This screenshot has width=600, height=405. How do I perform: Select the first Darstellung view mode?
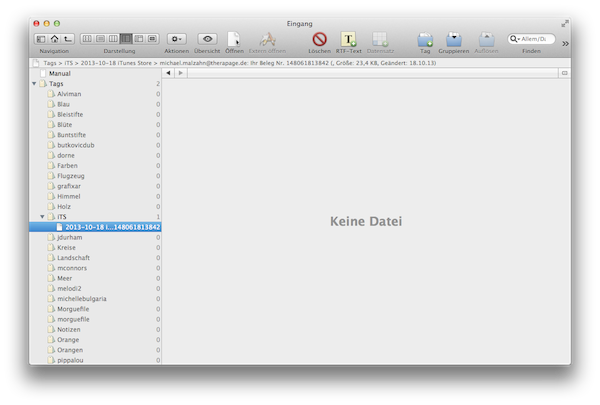pyautogui.click(x=87, y=39)
